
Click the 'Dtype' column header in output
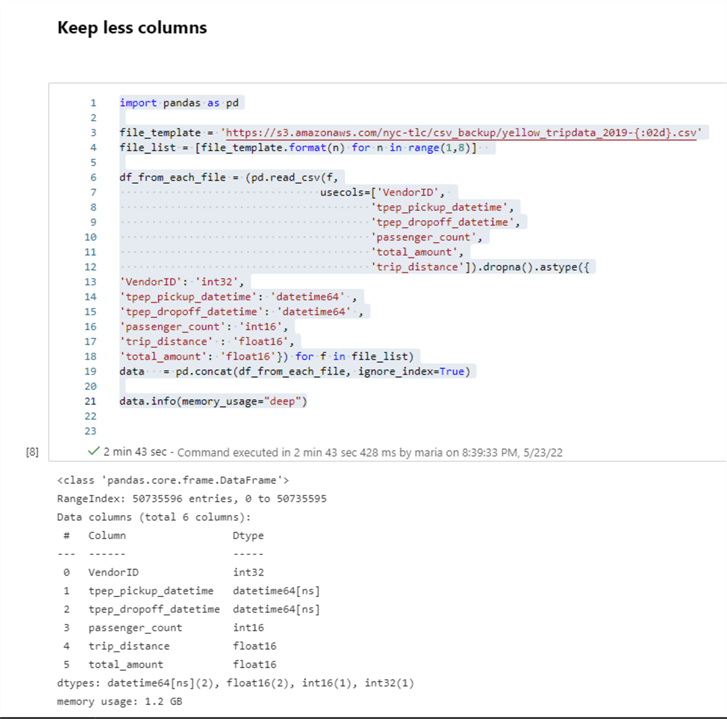click(x=248, y=536)
